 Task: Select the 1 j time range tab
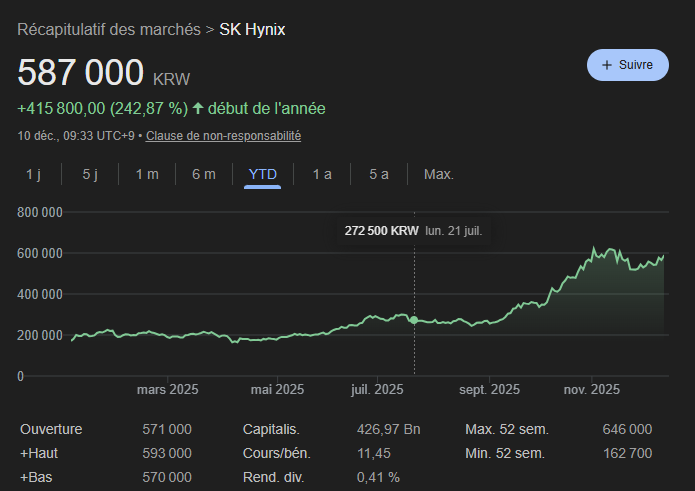pos(33,174)
